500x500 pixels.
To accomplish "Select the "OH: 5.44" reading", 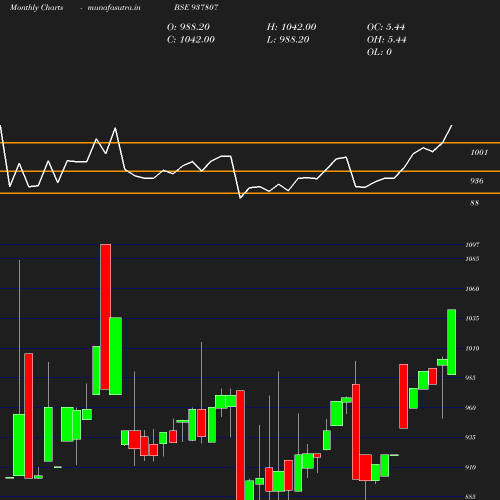I will click(x=387, y=40).
